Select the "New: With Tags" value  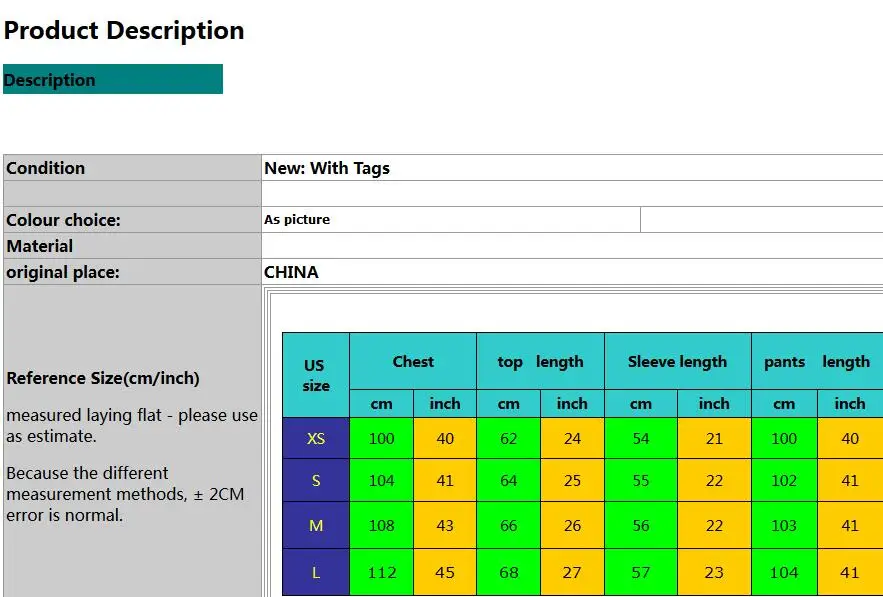327,168
